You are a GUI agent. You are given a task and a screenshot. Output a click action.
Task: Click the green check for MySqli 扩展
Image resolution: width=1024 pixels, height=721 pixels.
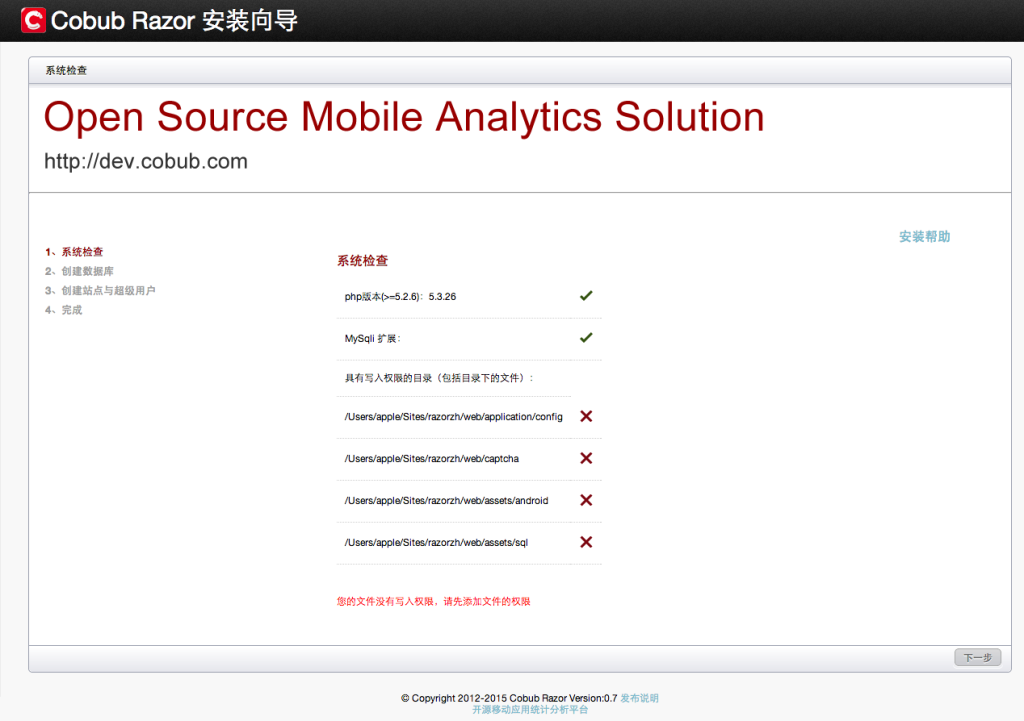point(586,338)
